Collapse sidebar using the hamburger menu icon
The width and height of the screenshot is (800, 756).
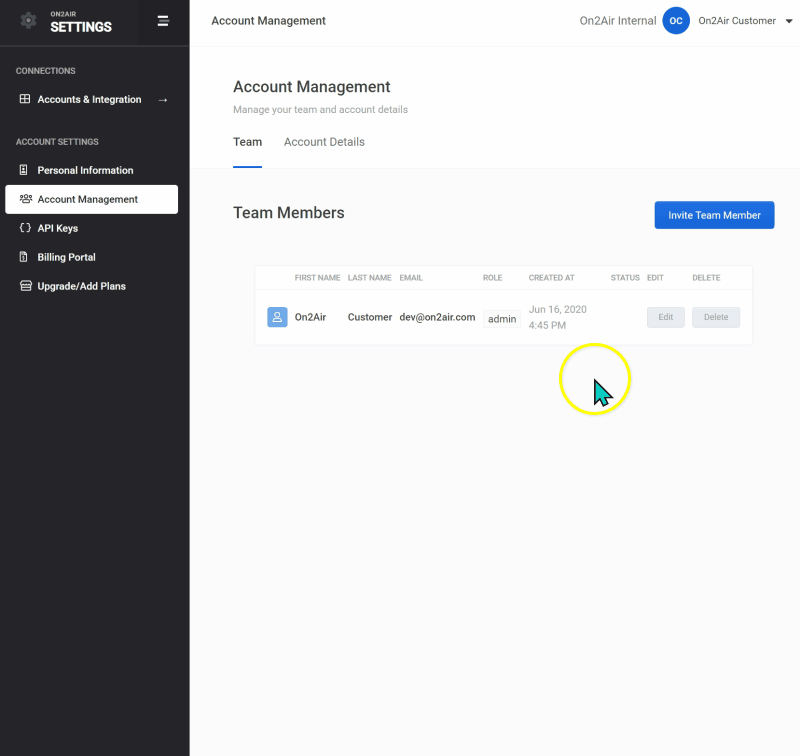(163, 21)
